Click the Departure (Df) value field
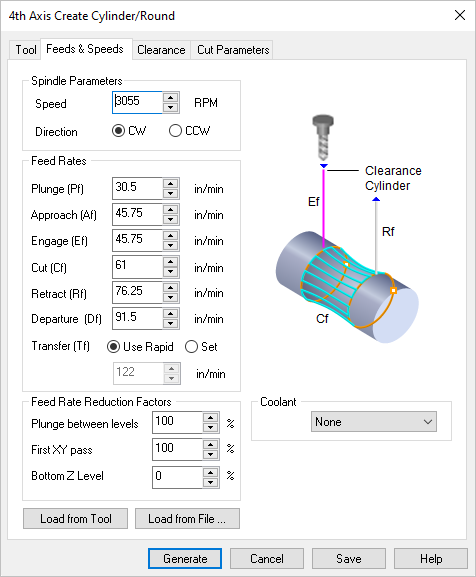 pos(137,319)
